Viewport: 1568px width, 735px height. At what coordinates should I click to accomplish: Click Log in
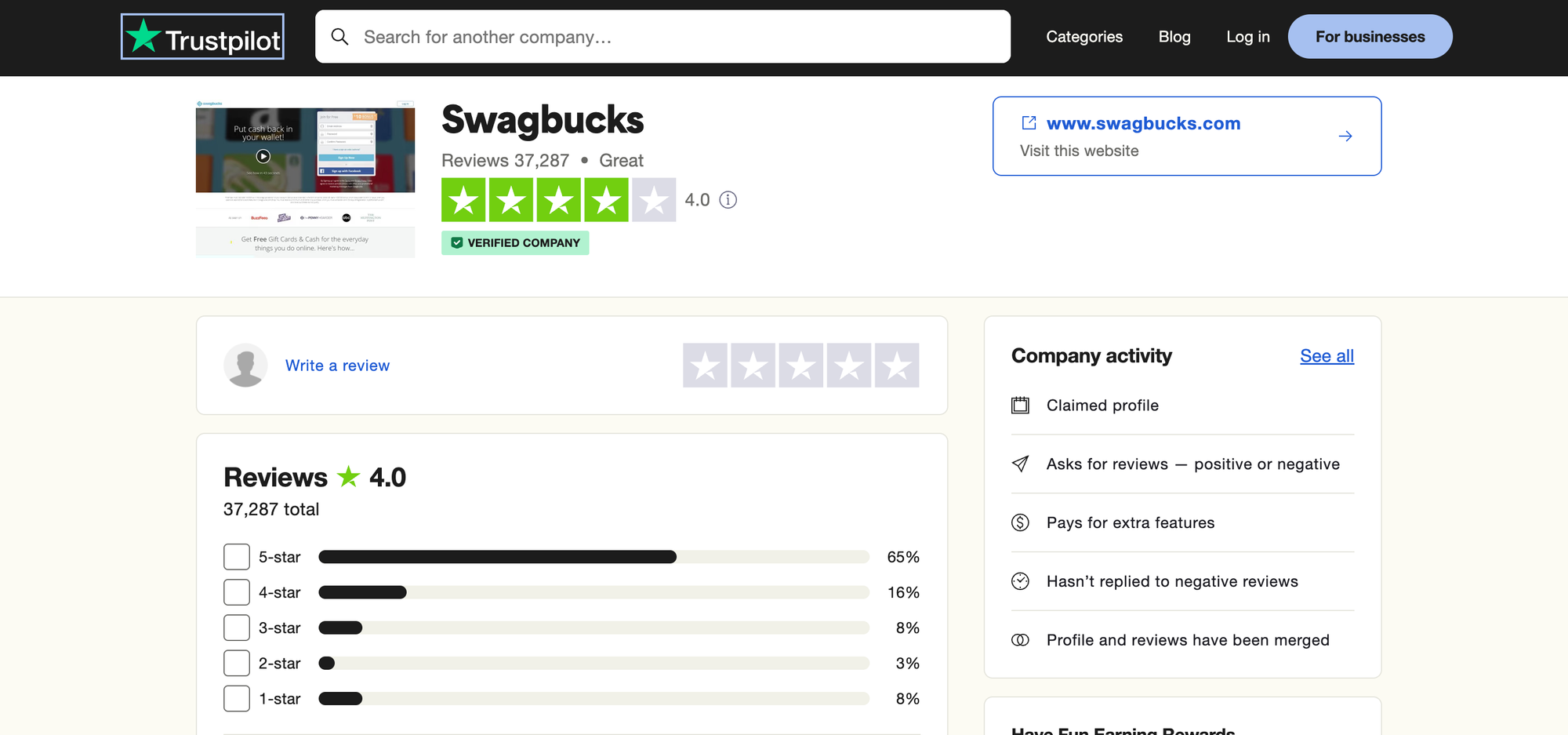pyautogui.click(x=1247, y=36)
